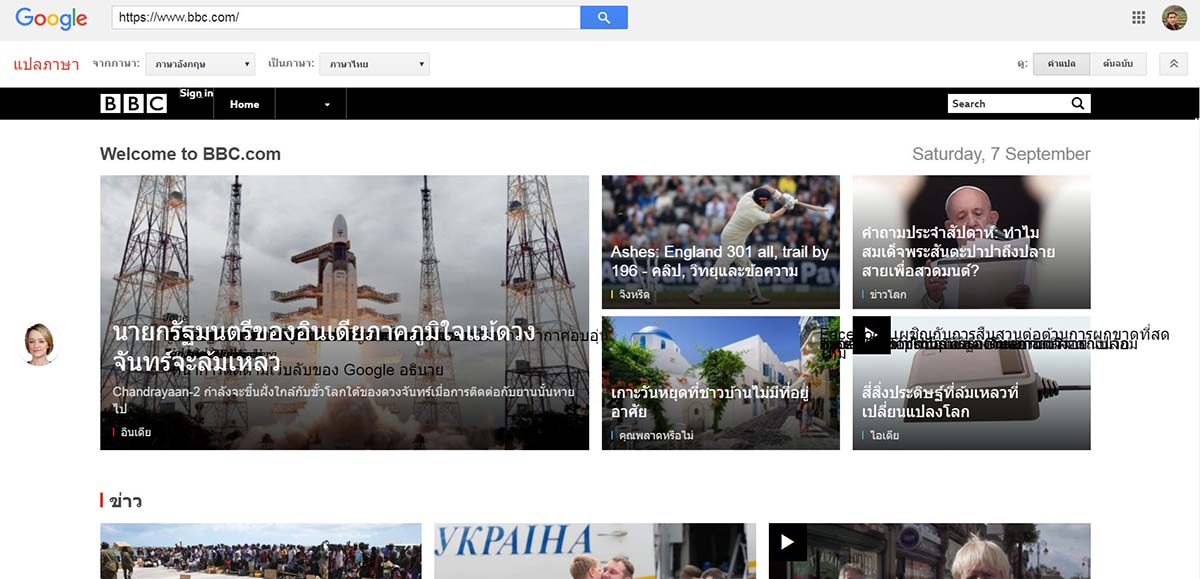
Task: Open the source language dropdown ภาษาอังกฤษ
Action: [x=200, y=64]
